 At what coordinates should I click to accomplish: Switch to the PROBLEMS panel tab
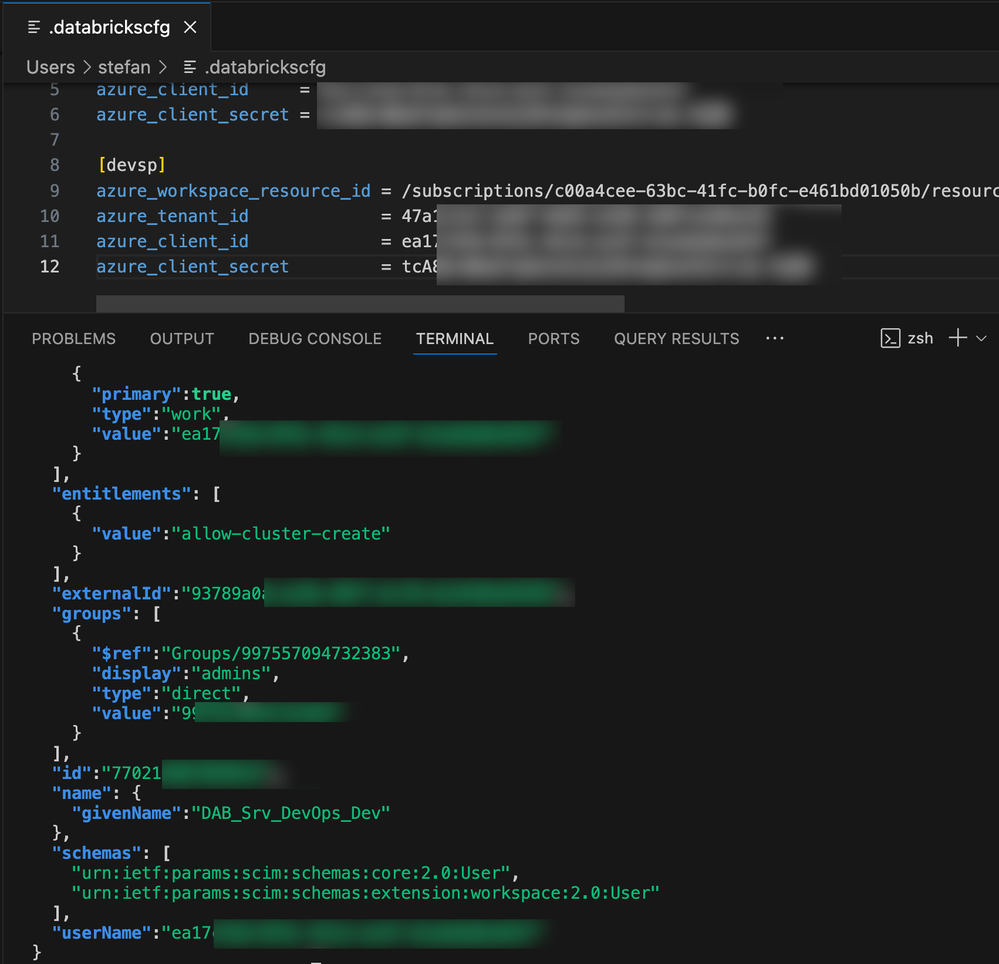coord(73,339)
